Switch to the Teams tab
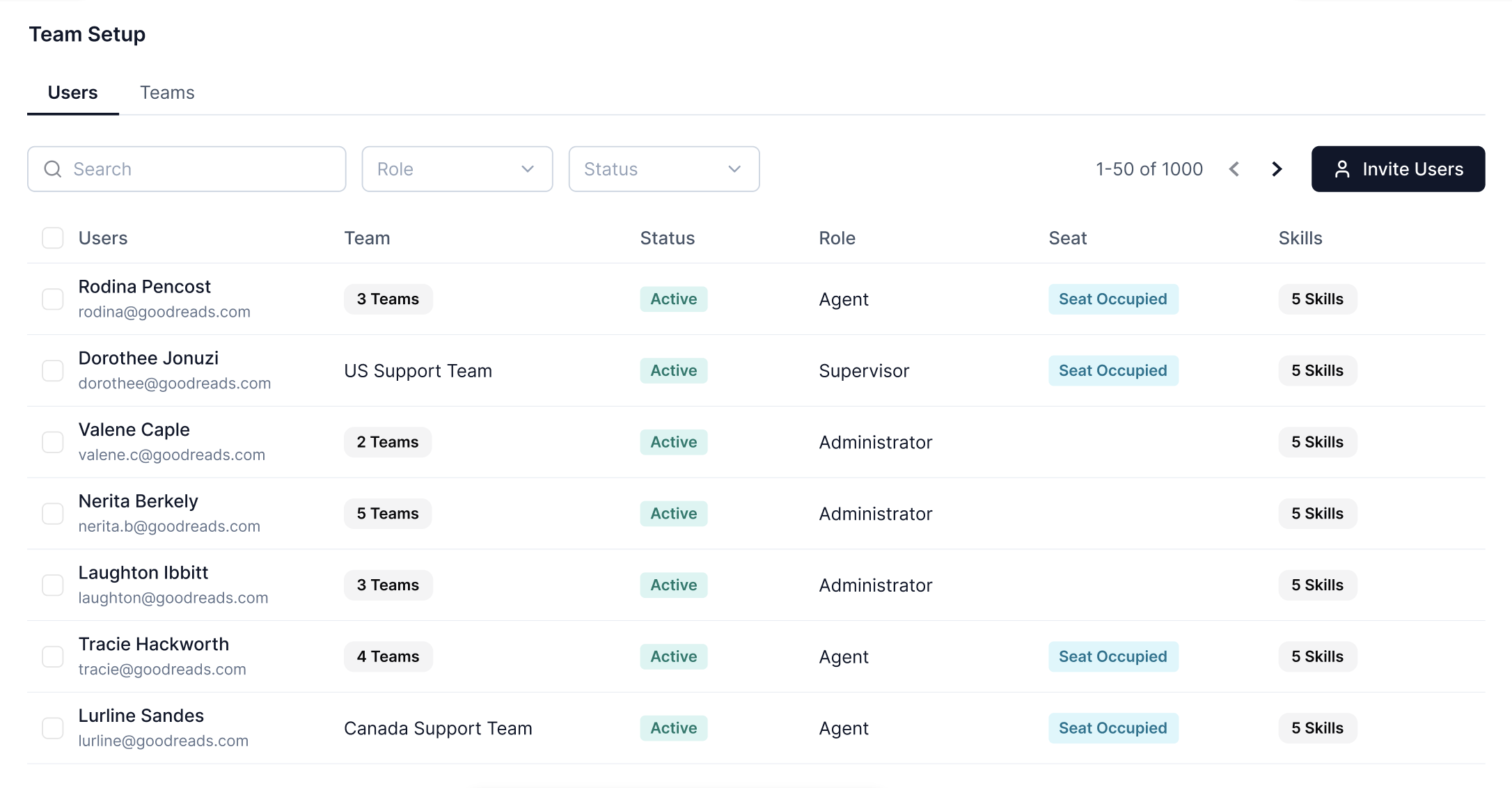Viewport: 1512px width, 788px height. click(167, 93)
